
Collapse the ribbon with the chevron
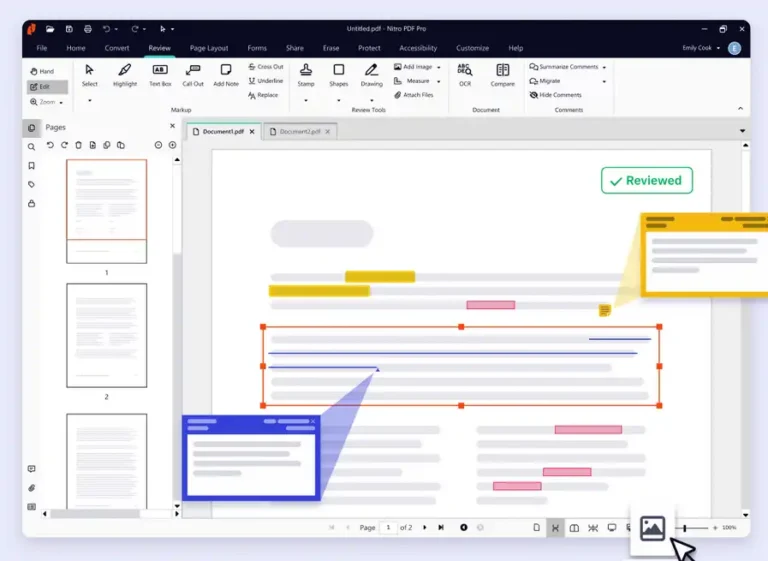[740, 109]
